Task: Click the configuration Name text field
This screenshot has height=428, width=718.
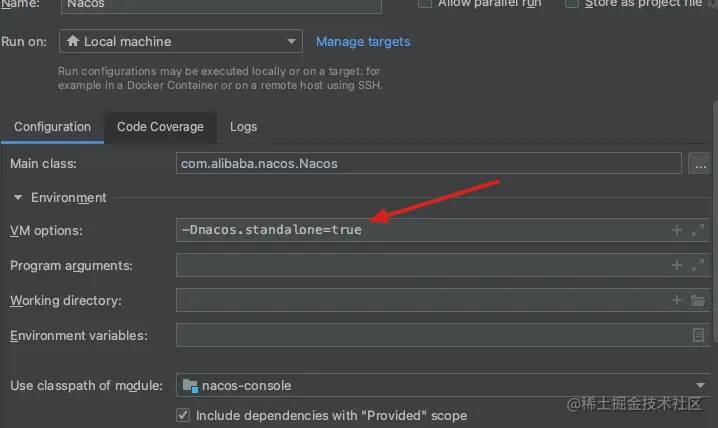Action: coord(220,5)
